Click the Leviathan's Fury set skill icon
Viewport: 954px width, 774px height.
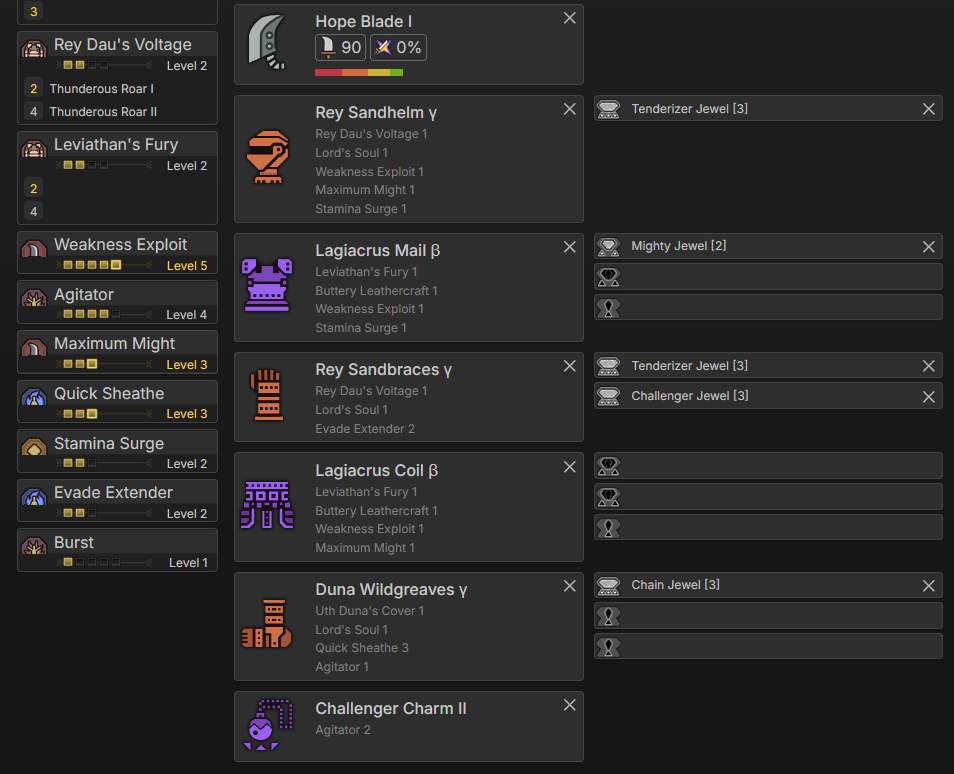[34, 147]
